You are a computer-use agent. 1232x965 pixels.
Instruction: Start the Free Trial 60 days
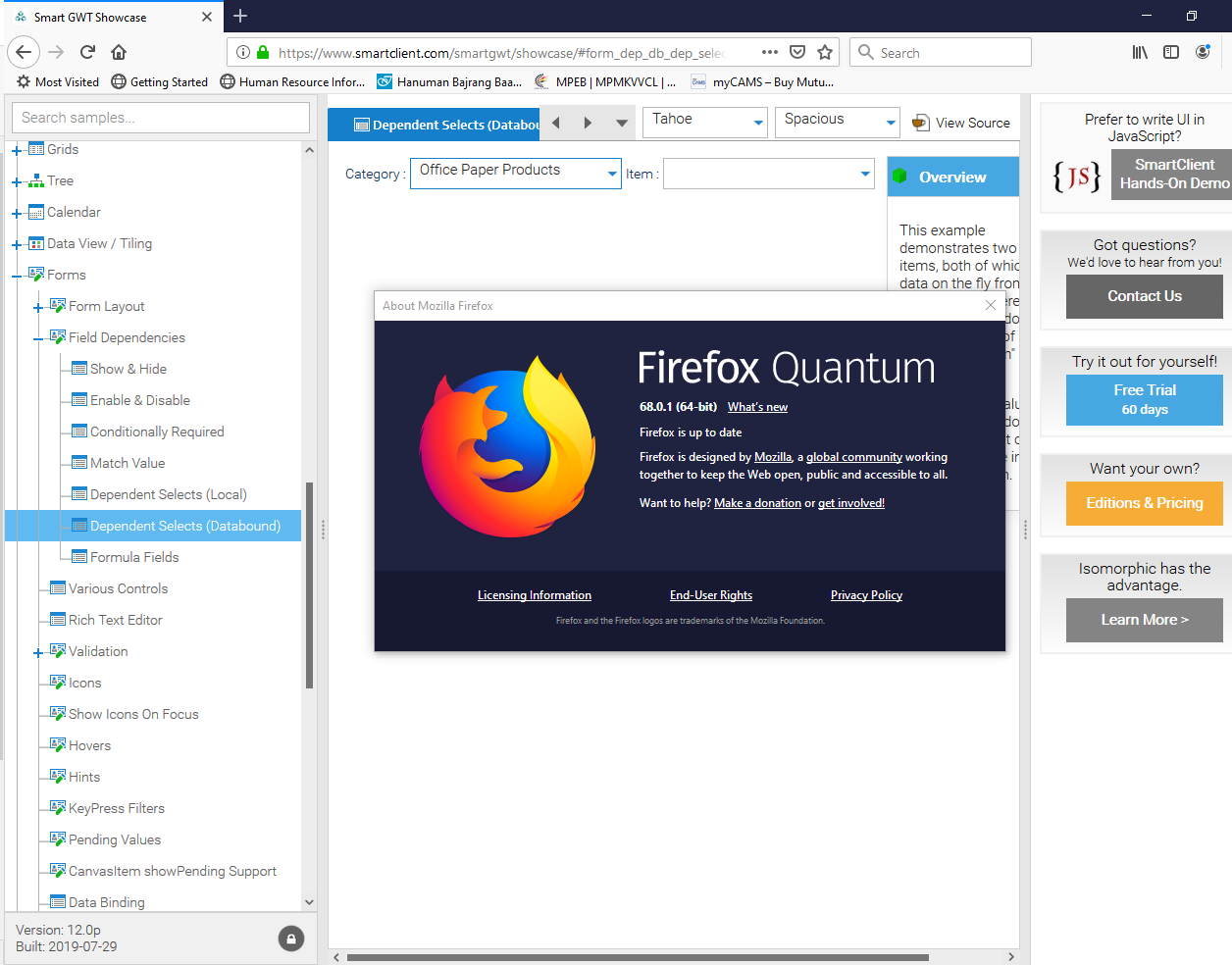pyautogui.click(x=1145, y=399)
